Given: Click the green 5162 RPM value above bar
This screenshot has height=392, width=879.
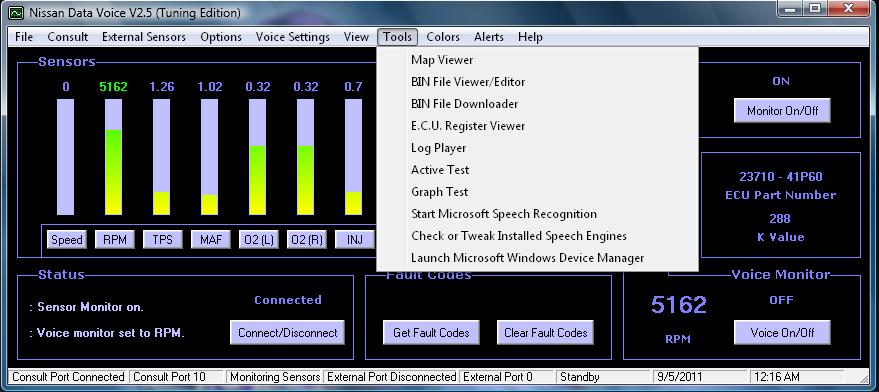Looking at the screenshot, I should 113,87.
